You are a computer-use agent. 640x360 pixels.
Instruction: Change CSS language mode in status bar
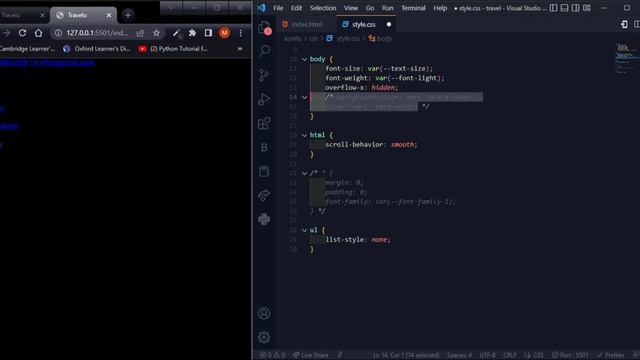point(538,355)
